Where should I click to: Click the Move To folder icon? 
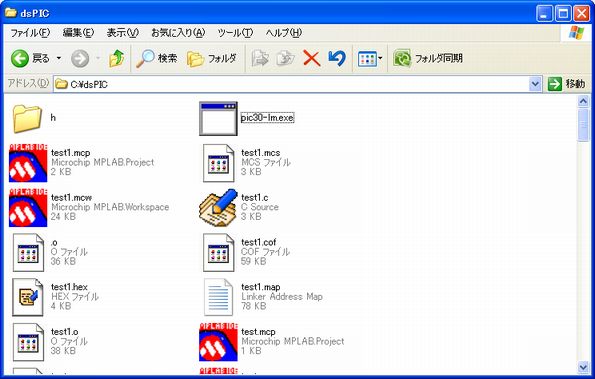[x=260, y=58]
